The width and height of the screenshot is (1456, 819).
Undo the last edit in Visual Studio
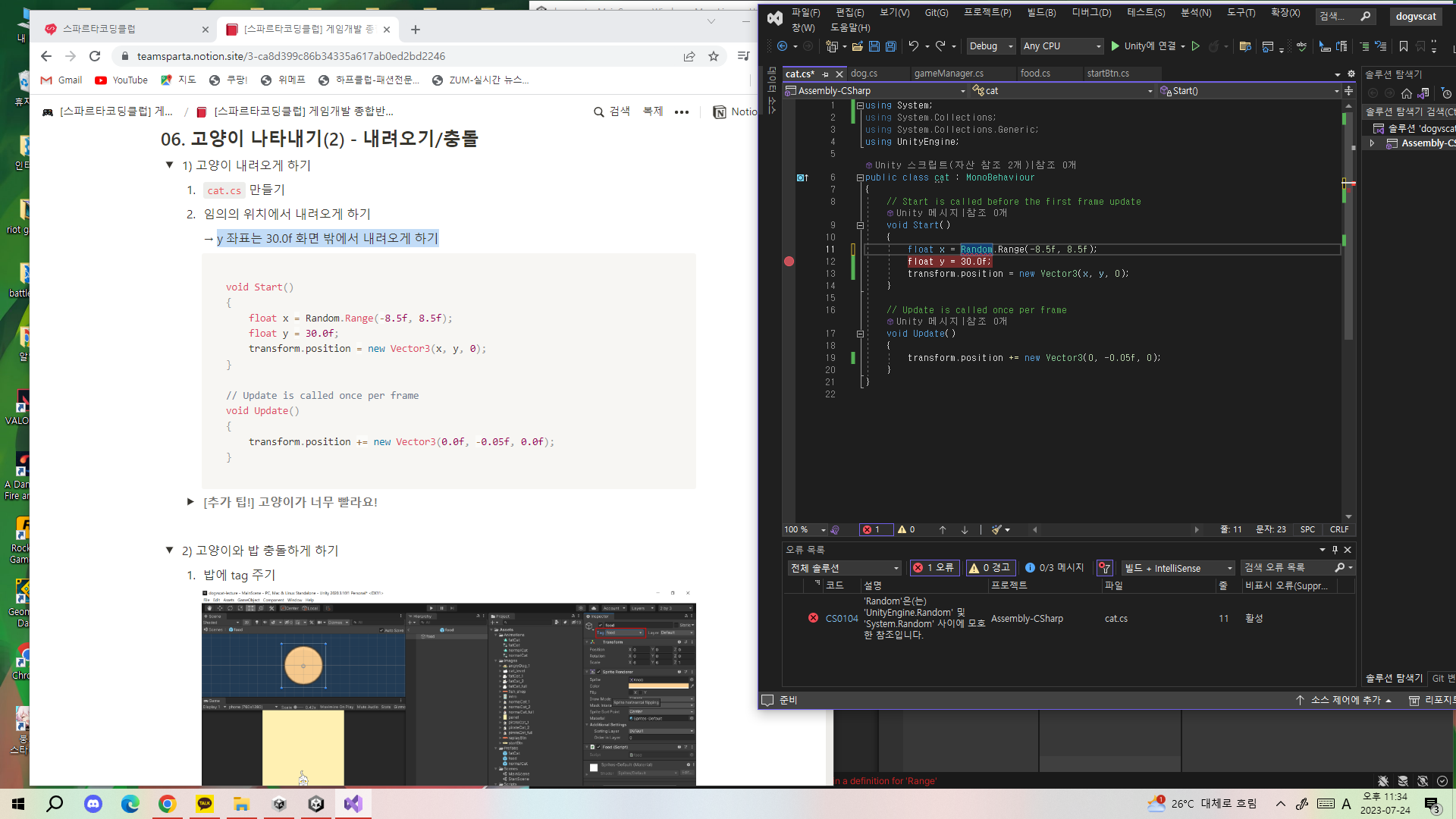click(914, 46)
